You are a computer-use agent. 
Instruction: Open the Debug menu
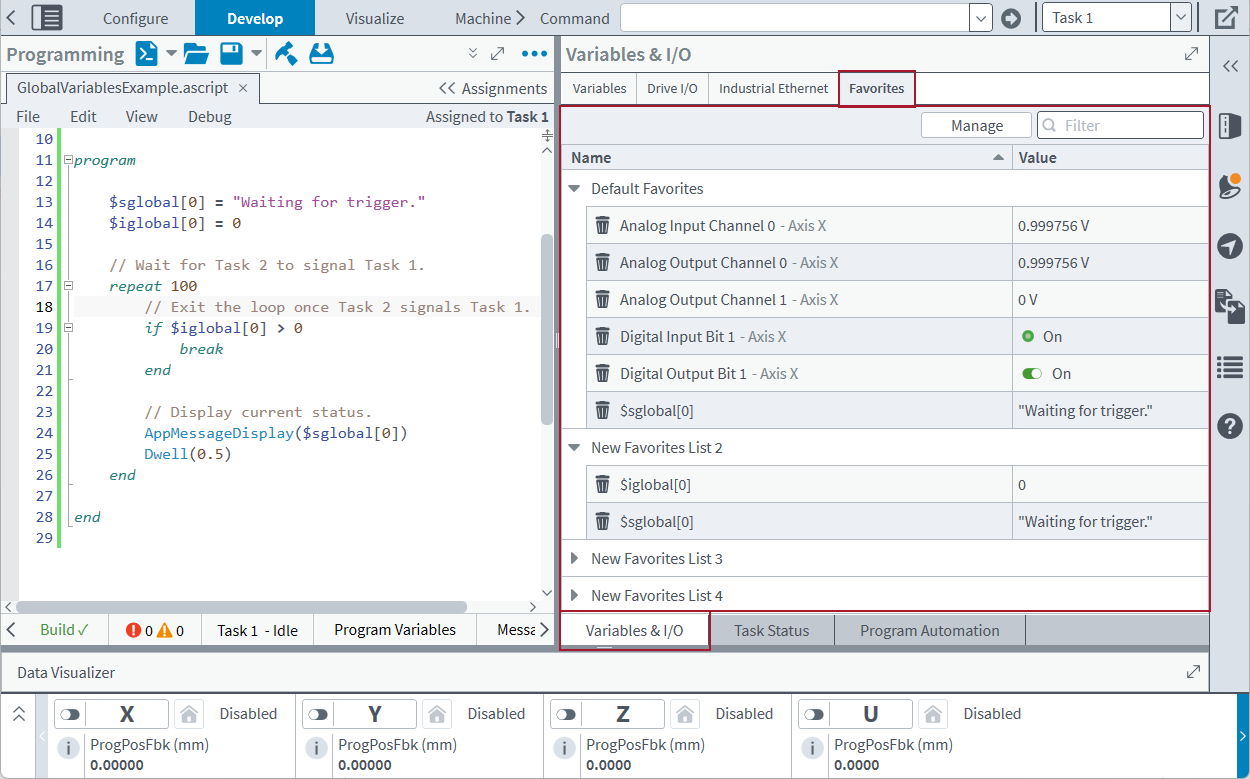pyautogui.click(x=209, y=117)
